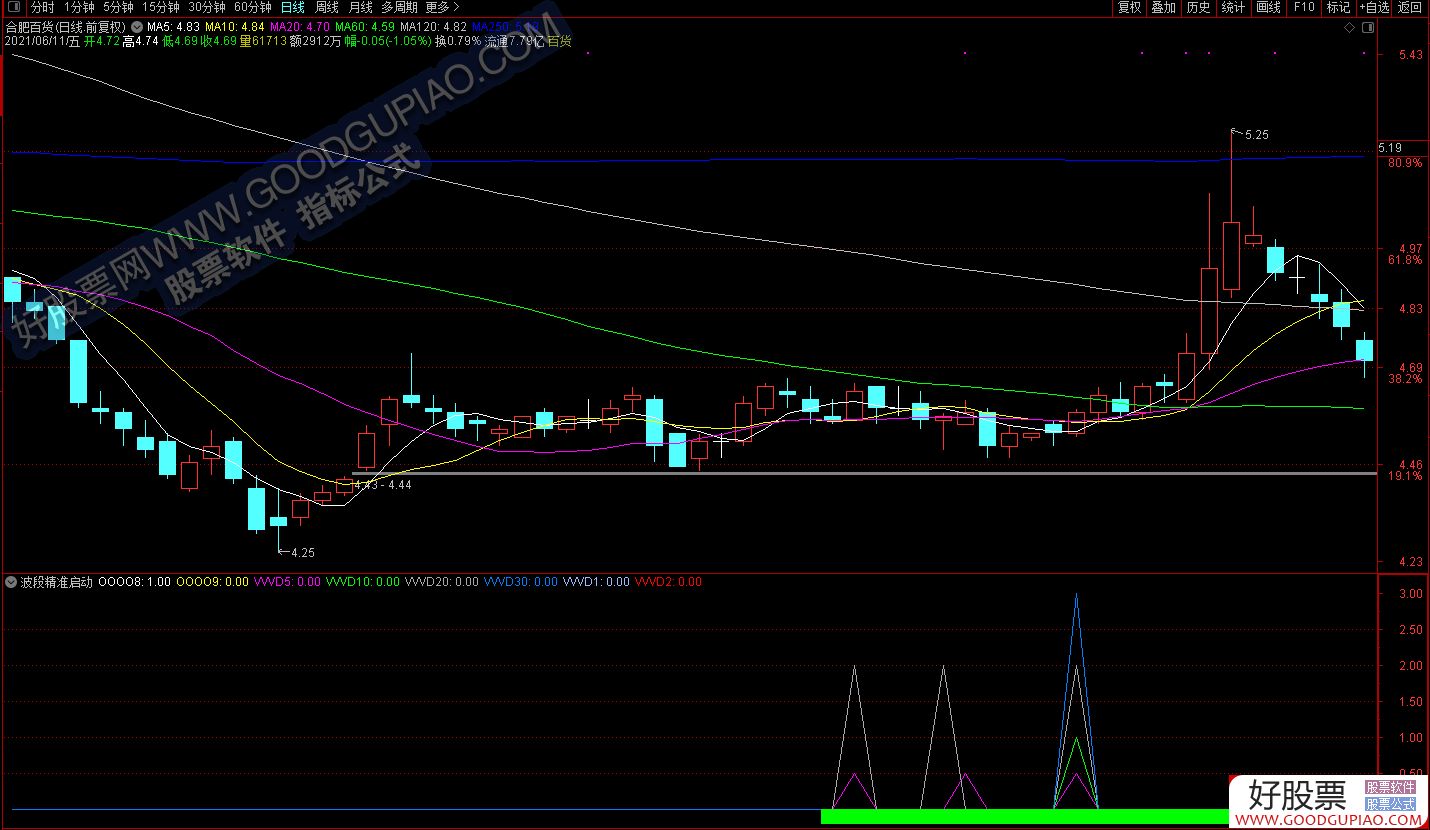
Task: Click the 换0.79% turnover value
Action: (x=458, y=41)
